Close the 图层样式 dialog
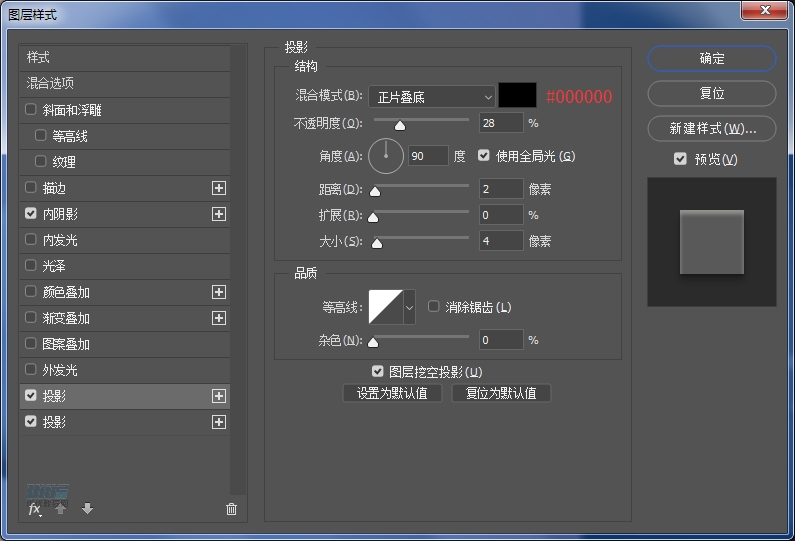Image resolution: width=795 pixels, height=541 pixels. pos(765,10)
